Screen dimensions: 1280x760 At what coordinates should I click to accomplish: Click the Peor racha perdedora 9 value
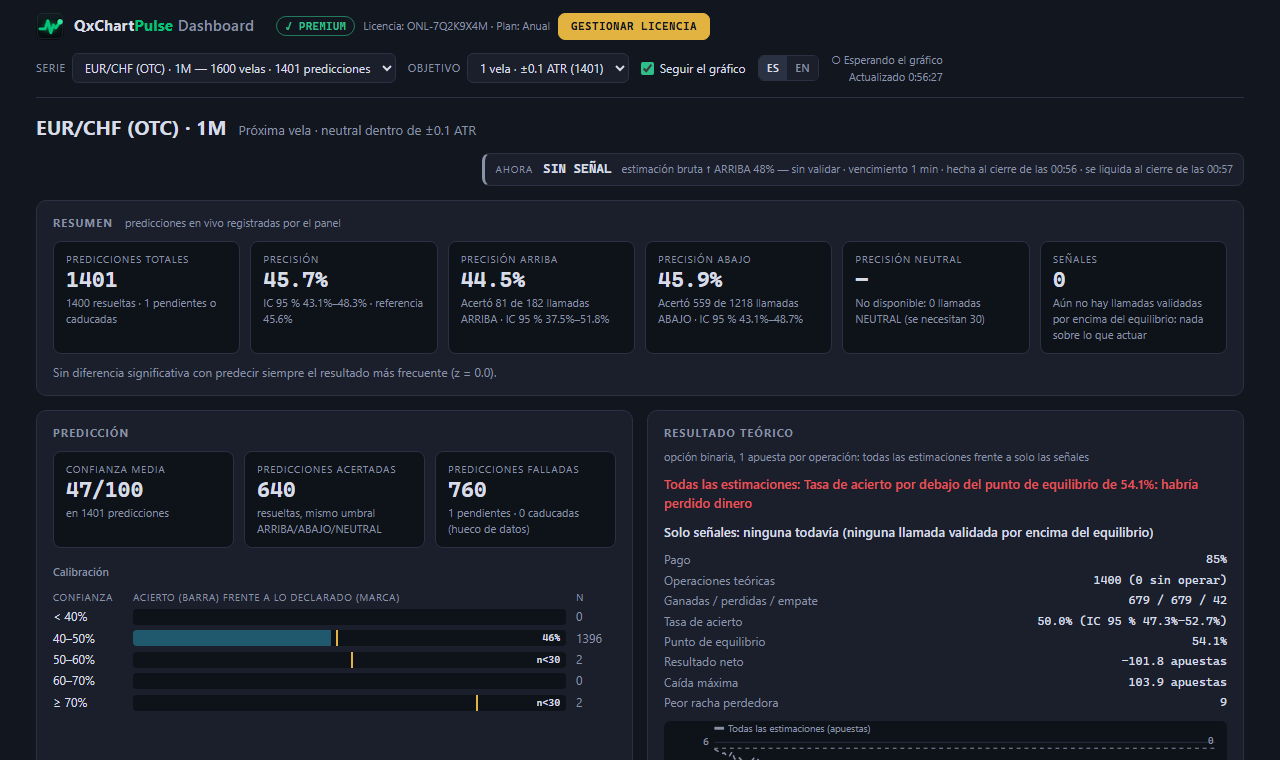(x=1223, y=703)
